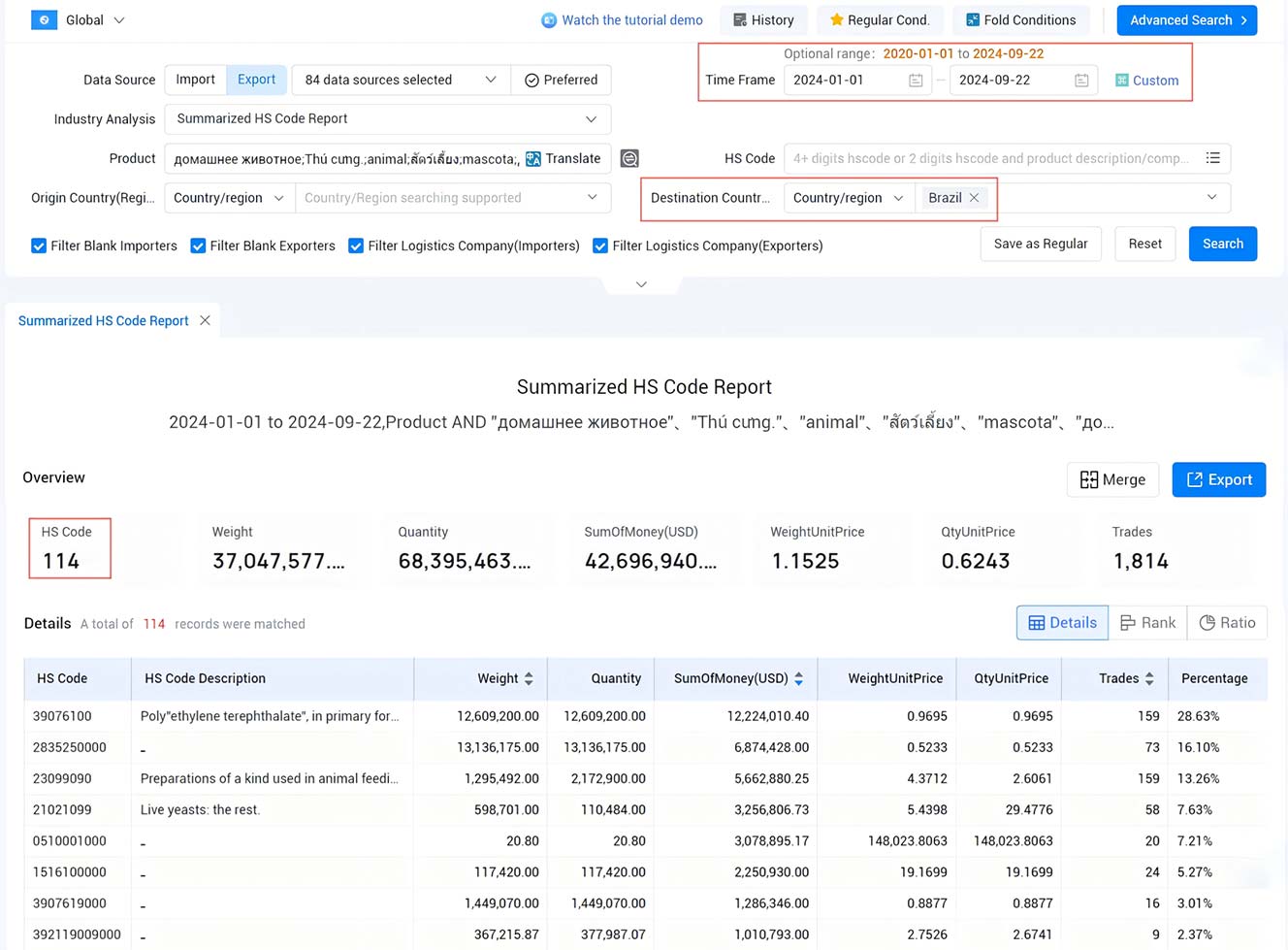Close the Summarized HS Code Report tab
The image size is (1288, 950).
point(205,320)
